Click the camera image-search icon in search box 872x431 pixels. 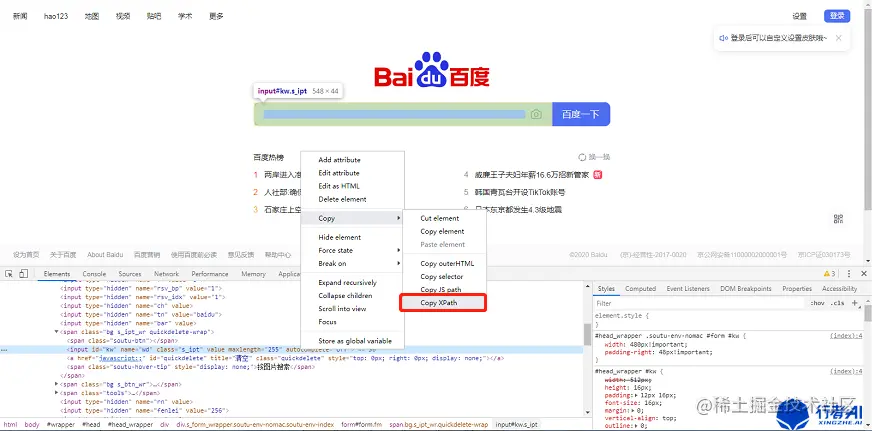pyautogui.click(x=536, y=114)
